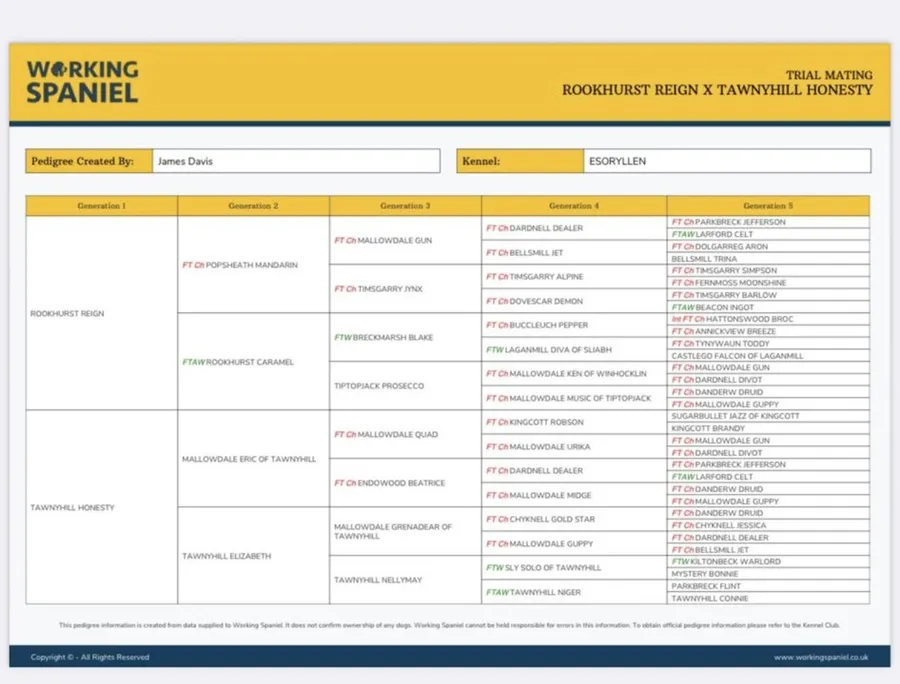The height and width of the screenshot is (684, 900).
Task: Click the Copyright All Rights Reserved text
Action: point(90,657)
